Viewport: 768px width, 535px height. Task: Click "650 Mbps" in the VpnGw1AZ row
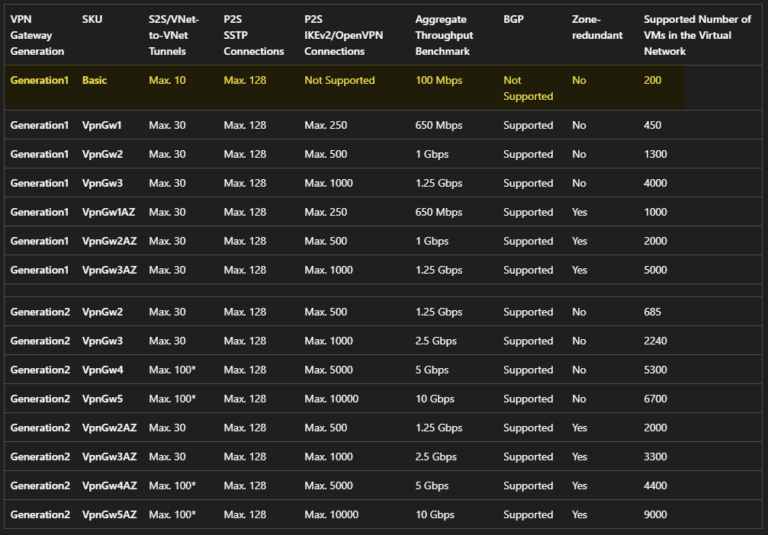(439, 212)
